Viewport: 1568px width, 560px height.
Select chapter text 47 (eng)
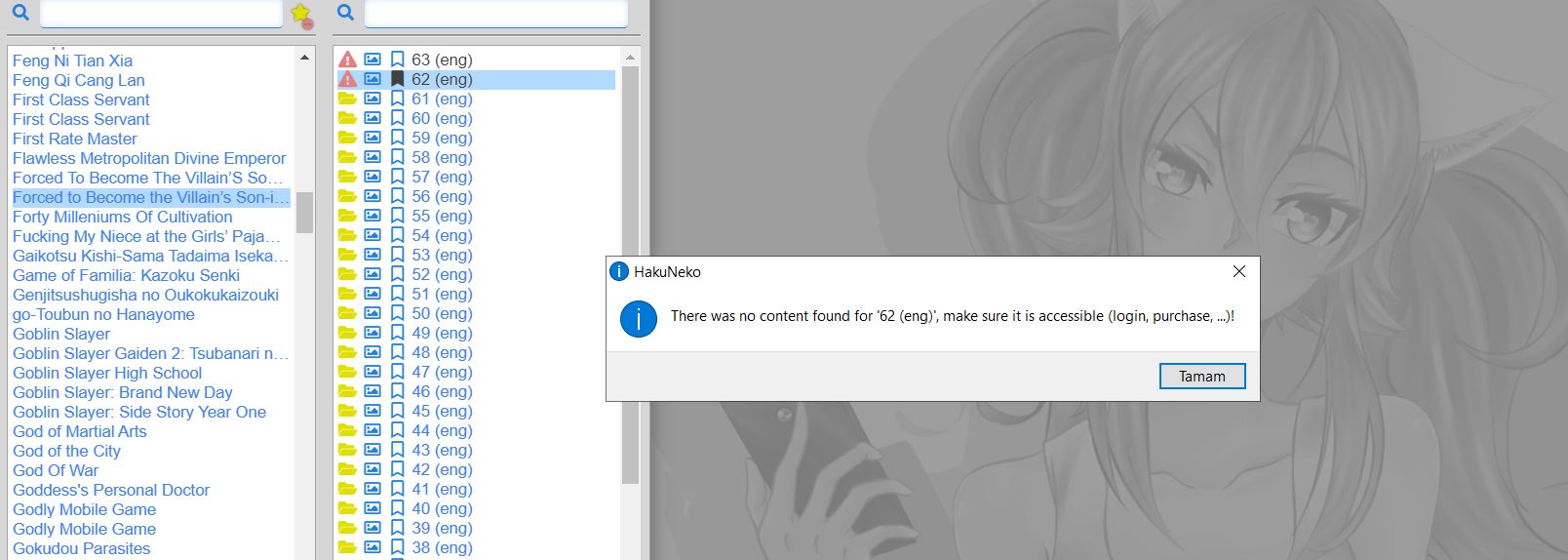pyautogui.click(x=442, y=372)
